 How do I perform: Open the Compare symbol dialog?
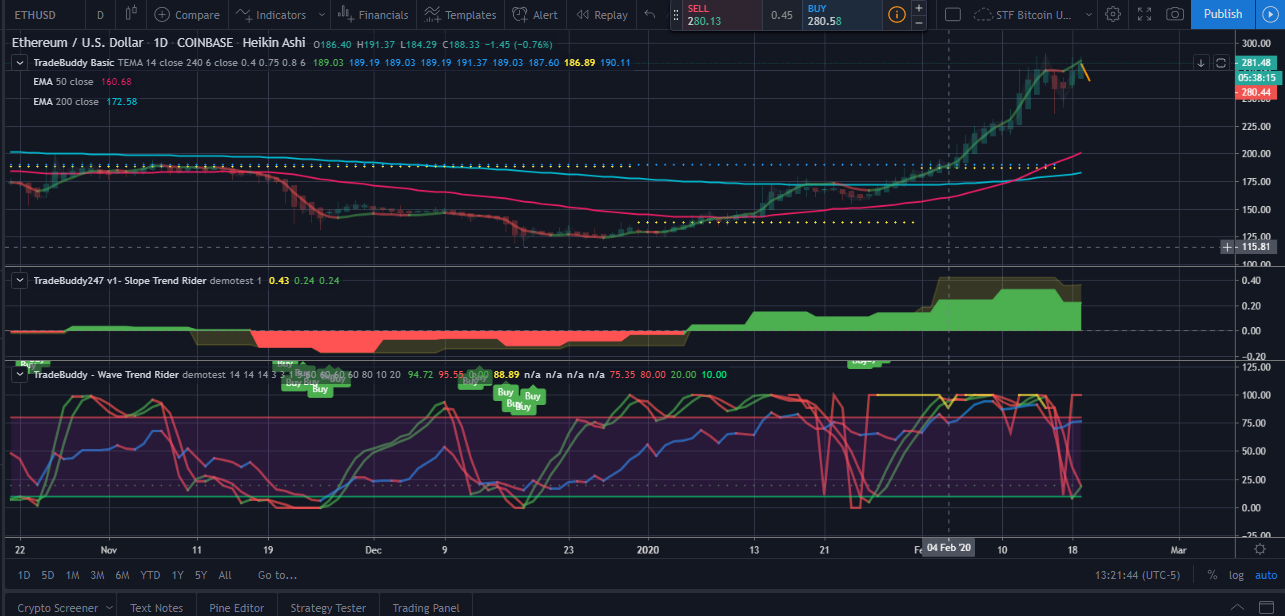pyautogui.click(x=187, y=15)
